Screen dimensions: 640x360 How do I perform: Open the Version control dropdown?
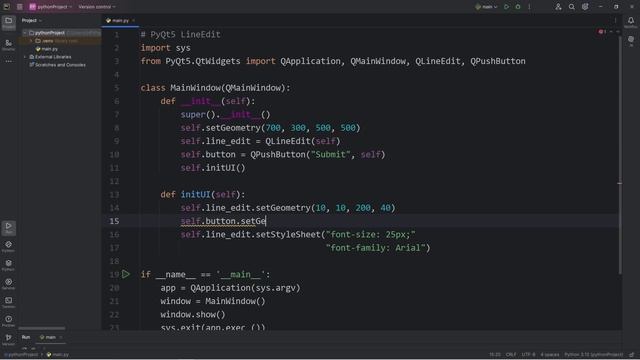pyautogui.click(x=97, y=7)
